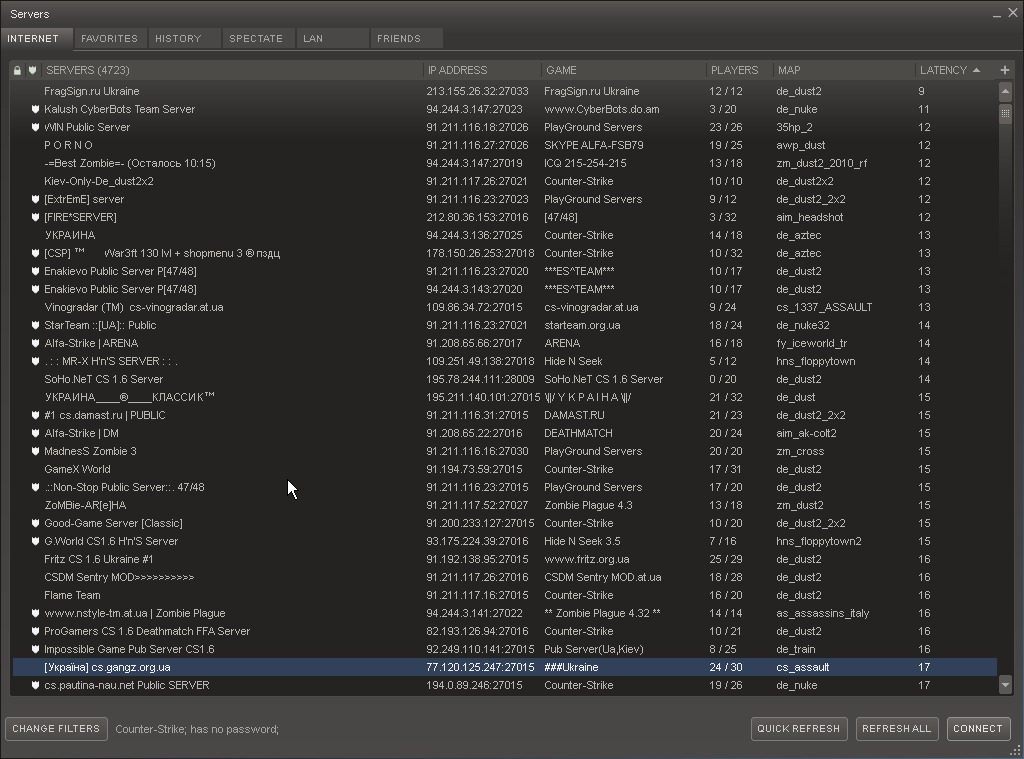
Task: Click the Refresh All button
Action: tap(897, 728)
